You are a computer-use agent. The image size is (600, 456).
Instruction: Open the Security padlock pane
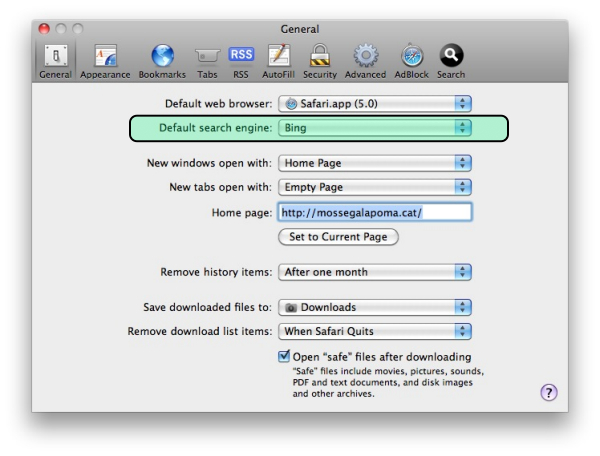[320, 61]
